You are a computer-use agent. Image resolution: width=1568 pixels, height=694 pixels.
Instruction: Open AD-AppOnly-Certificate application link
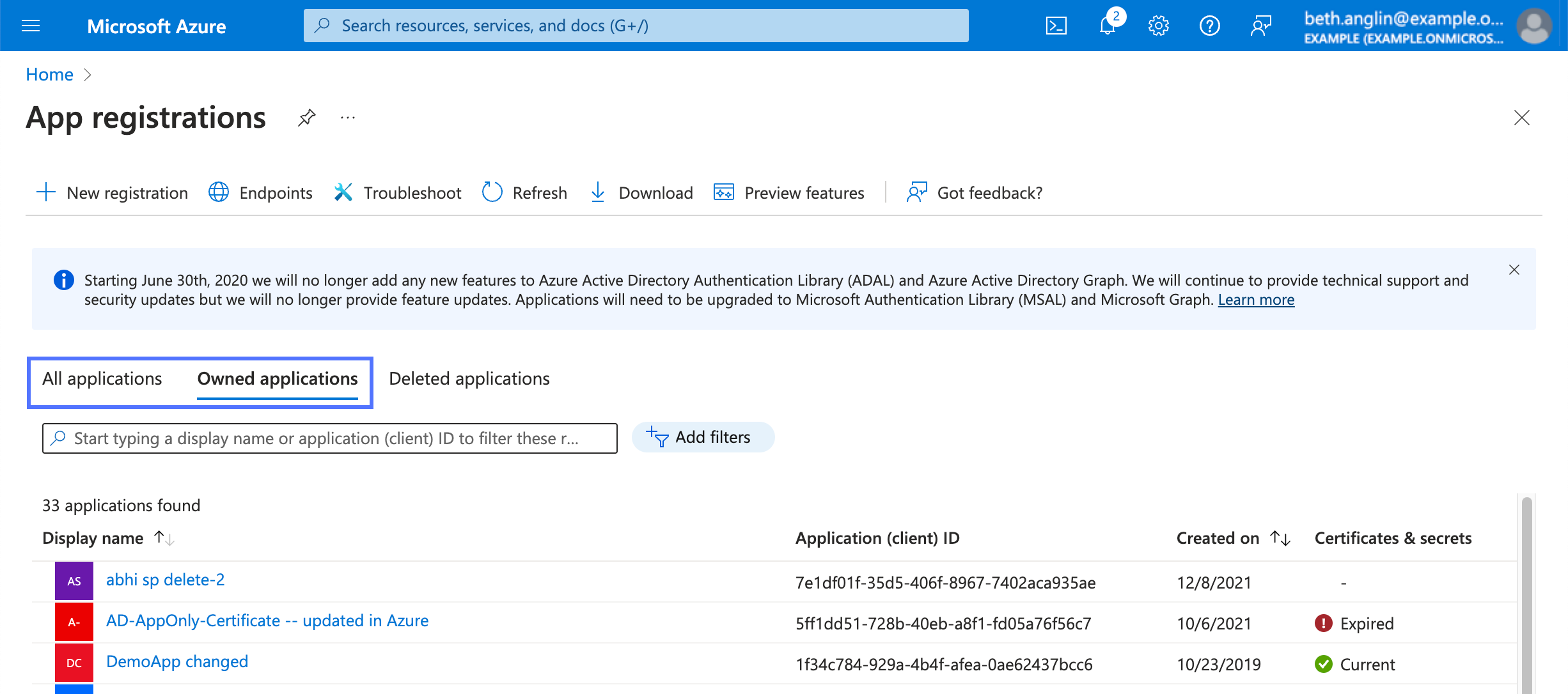(x=267, y=621)
